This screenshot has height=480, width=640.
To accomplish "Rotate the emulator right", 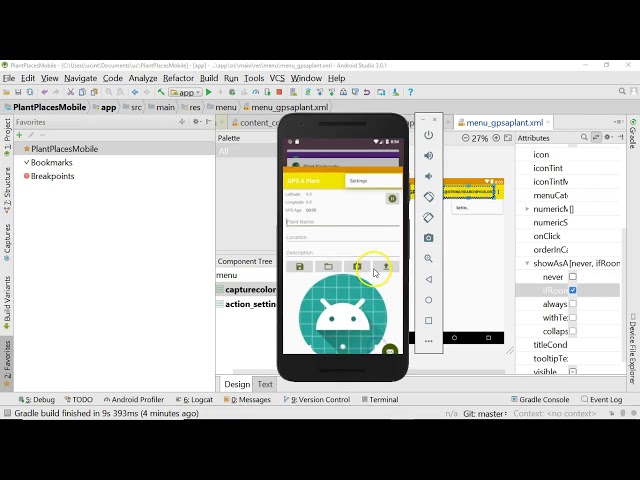I will click(x=428, y=217).
